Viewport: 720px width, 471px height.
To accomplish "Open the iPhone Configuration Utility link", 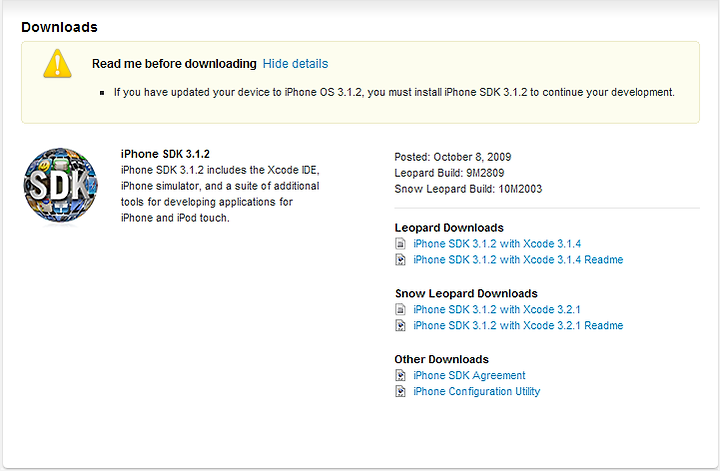I will point(477,392).
